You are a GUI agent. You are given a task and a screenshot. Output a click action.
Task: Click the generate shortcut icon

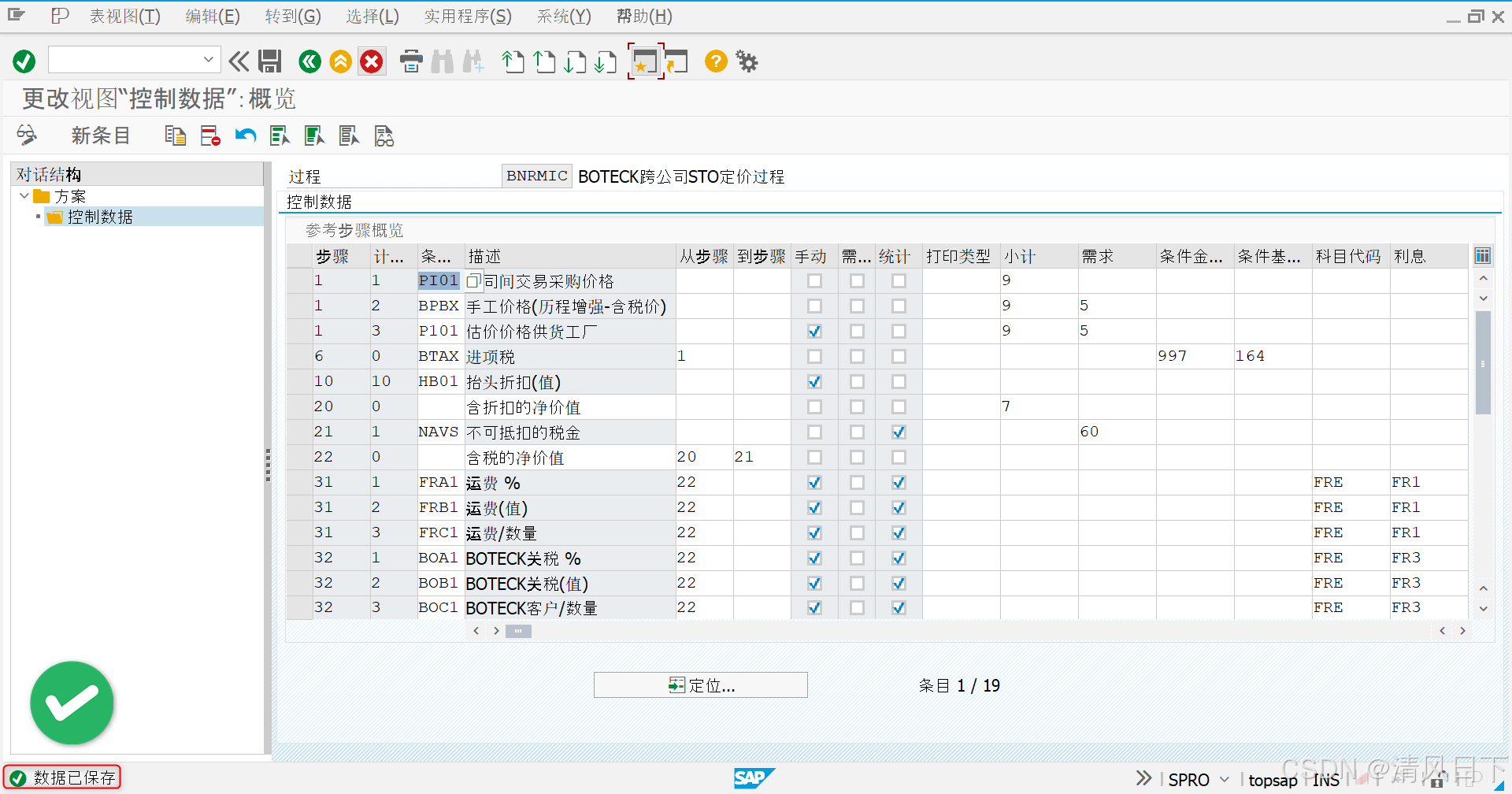676,61
